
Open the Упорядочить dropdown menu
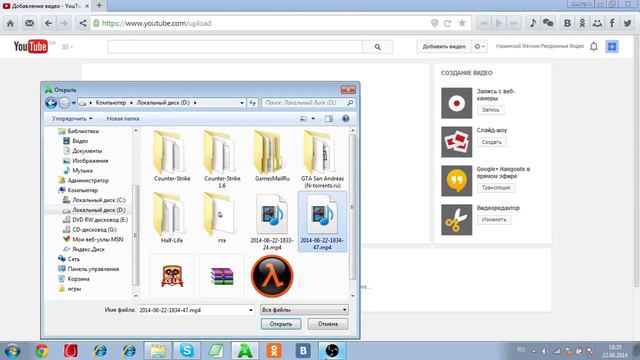(x=72, y=119)
